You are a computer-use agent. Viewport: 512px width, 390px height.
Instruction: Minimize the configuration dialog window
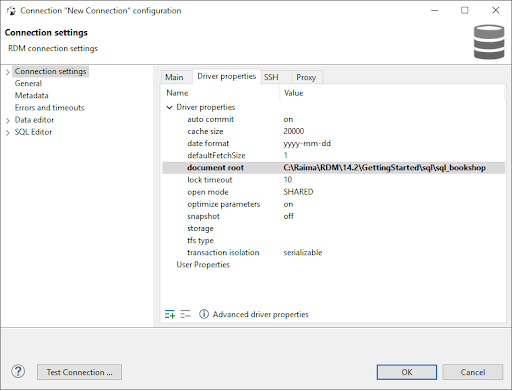(x=434, y=10)
